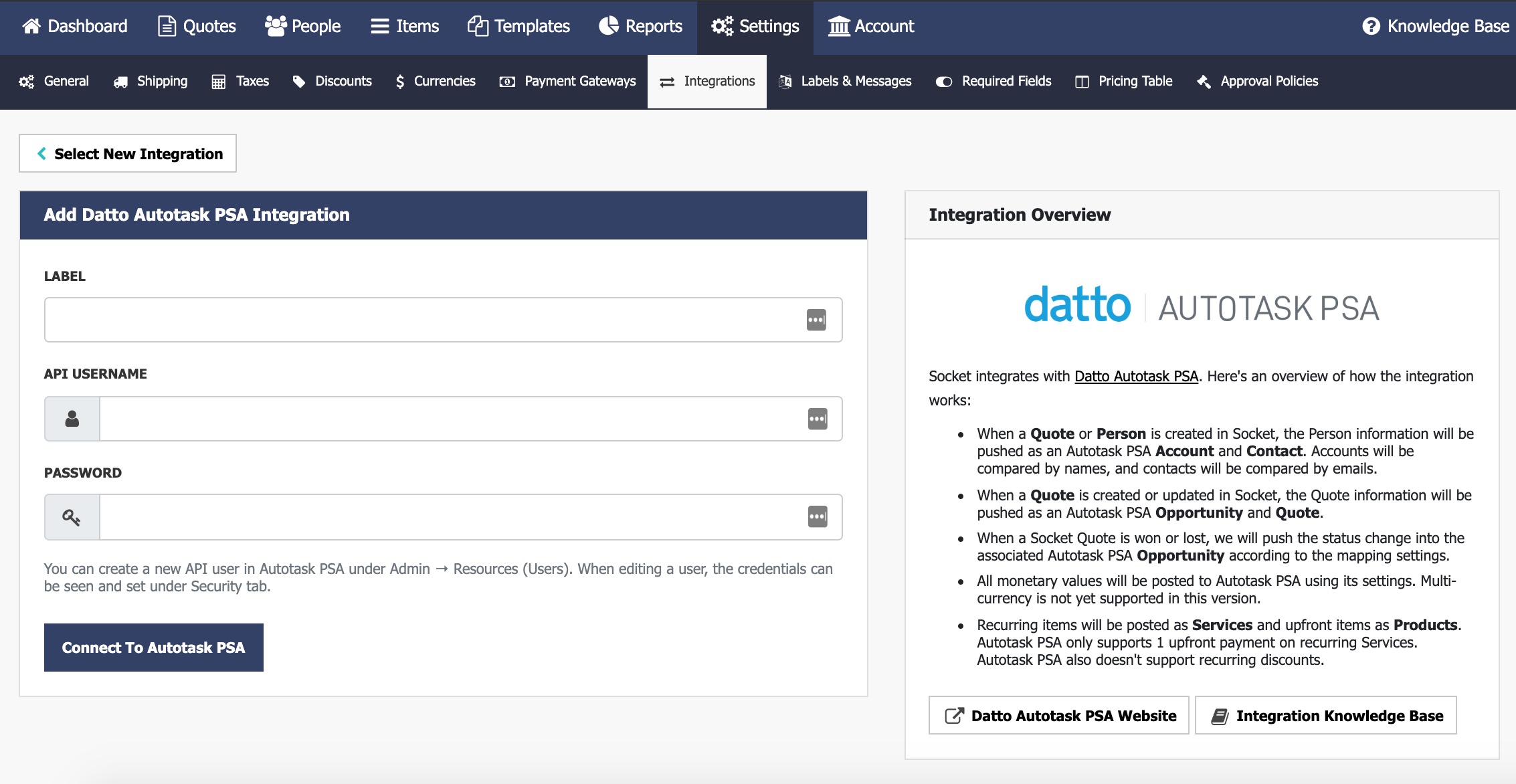Viewport: 1516px width, 784px height.
Task: Open the Templates menu
Action: click(518, 26)
